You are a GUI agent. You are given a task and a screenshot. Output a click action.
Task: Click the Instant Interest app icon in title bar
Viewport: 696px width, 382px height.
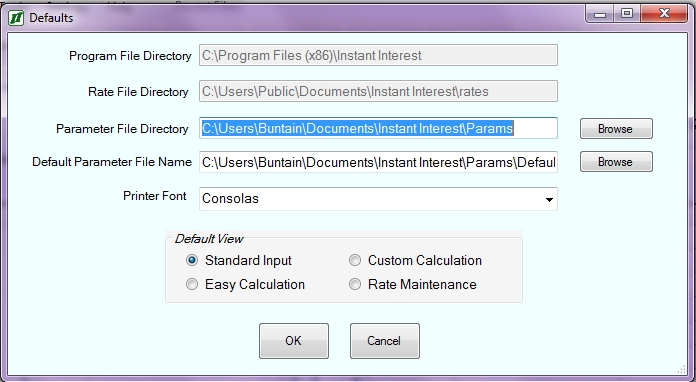point(16,18)
